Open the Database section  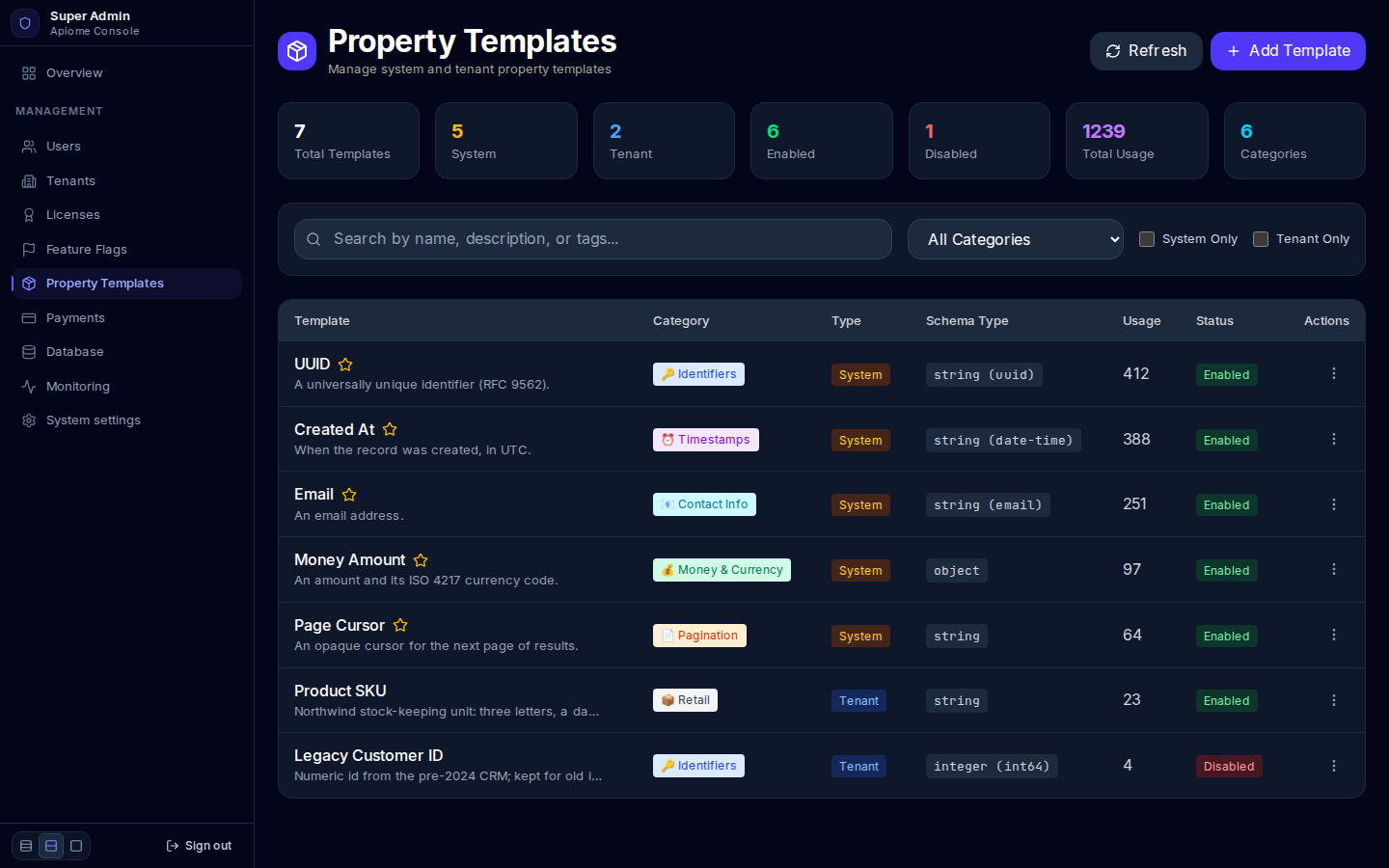tap(126, 352)
